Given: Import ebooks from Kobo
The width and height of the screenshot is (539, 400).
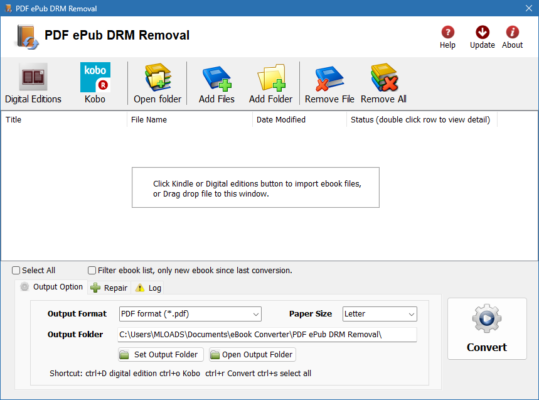Looking at the screenshot, I should [x=95, y=83].
